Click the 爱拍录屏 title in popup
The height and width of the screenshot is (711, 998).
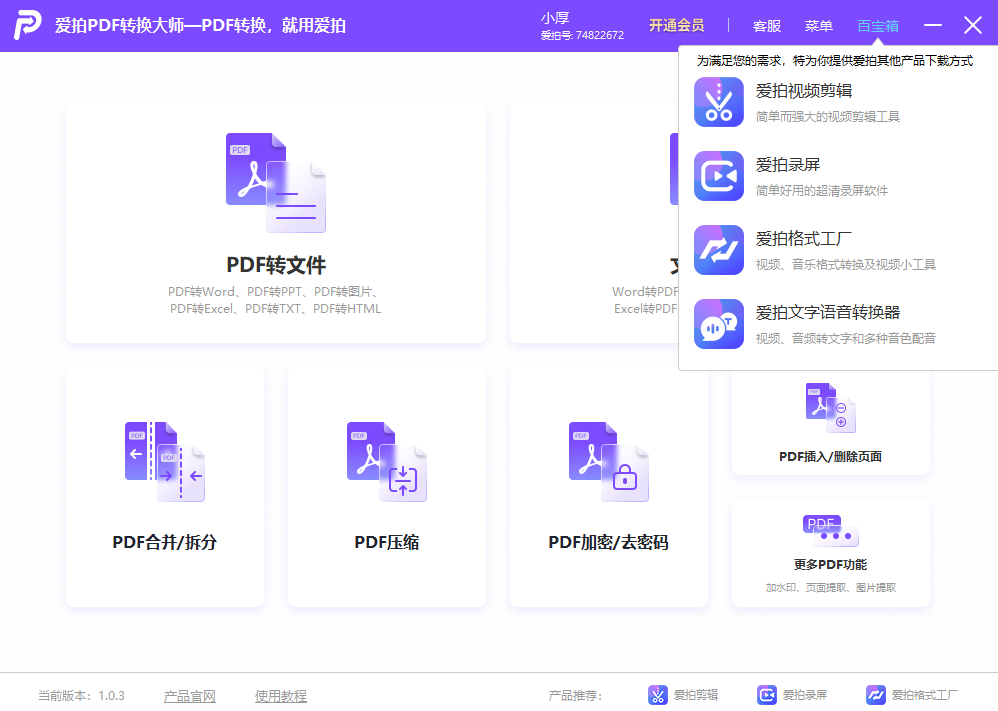787,165
